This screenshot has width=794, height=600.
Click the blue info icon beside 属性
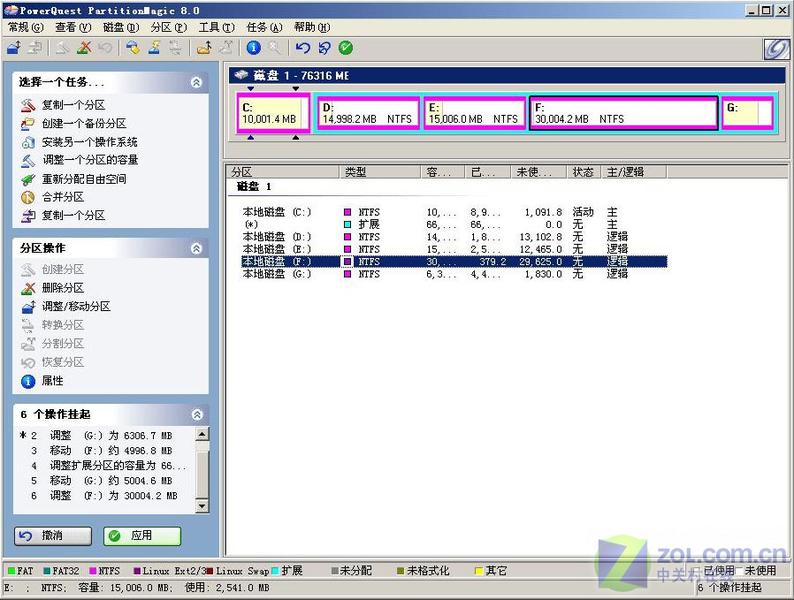click(28, 381)
